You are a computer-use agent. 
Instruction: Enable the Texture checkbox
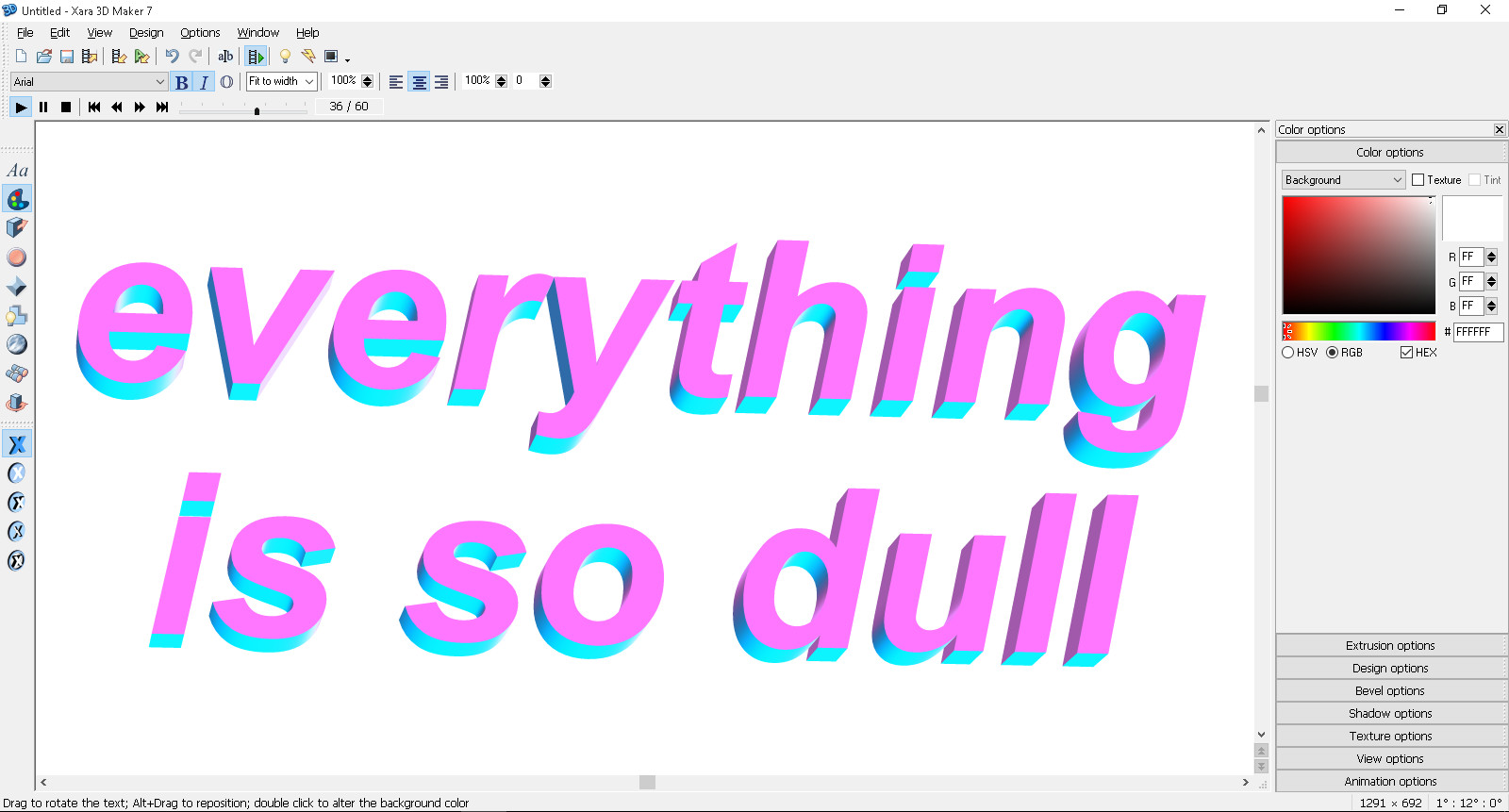[1418, 180]
